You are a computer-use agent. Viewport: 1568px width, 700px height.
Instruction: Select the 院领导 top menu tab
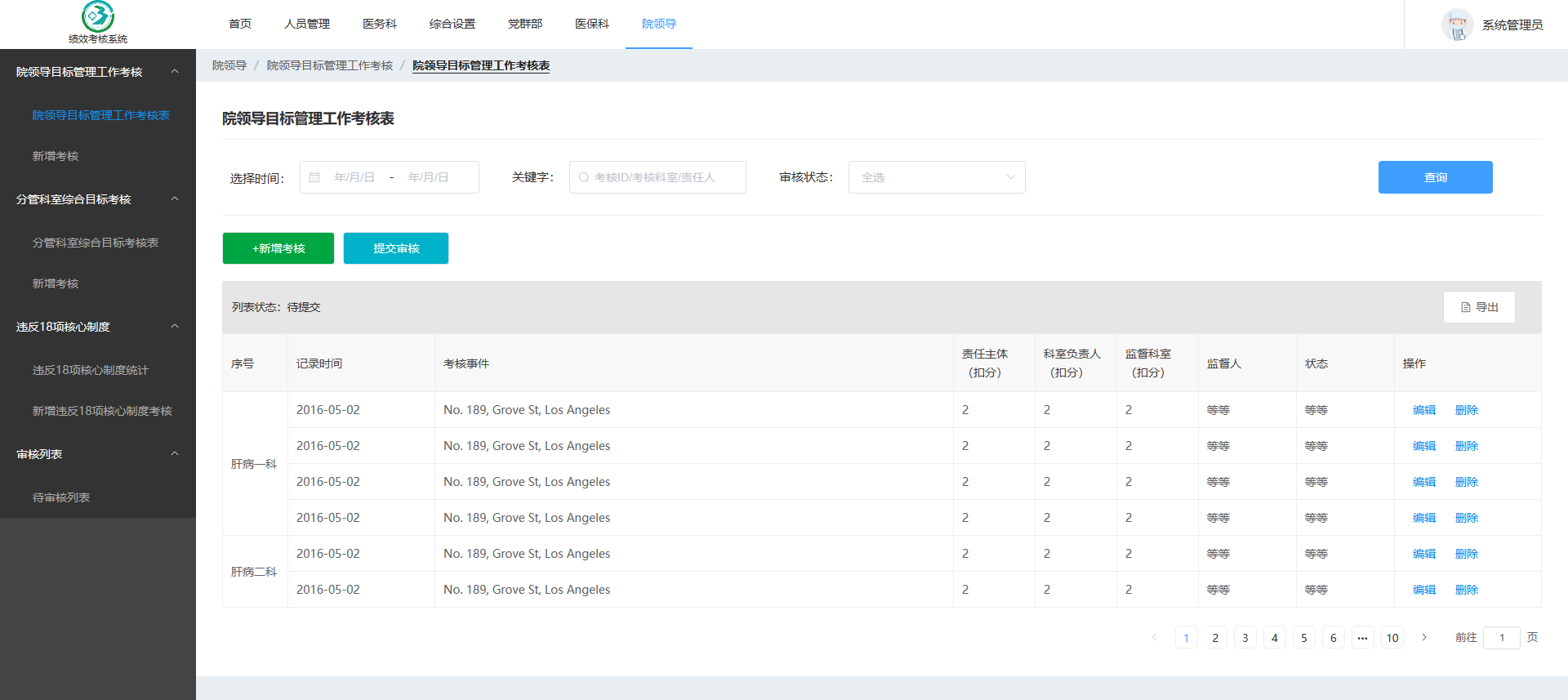pos(659,24)
